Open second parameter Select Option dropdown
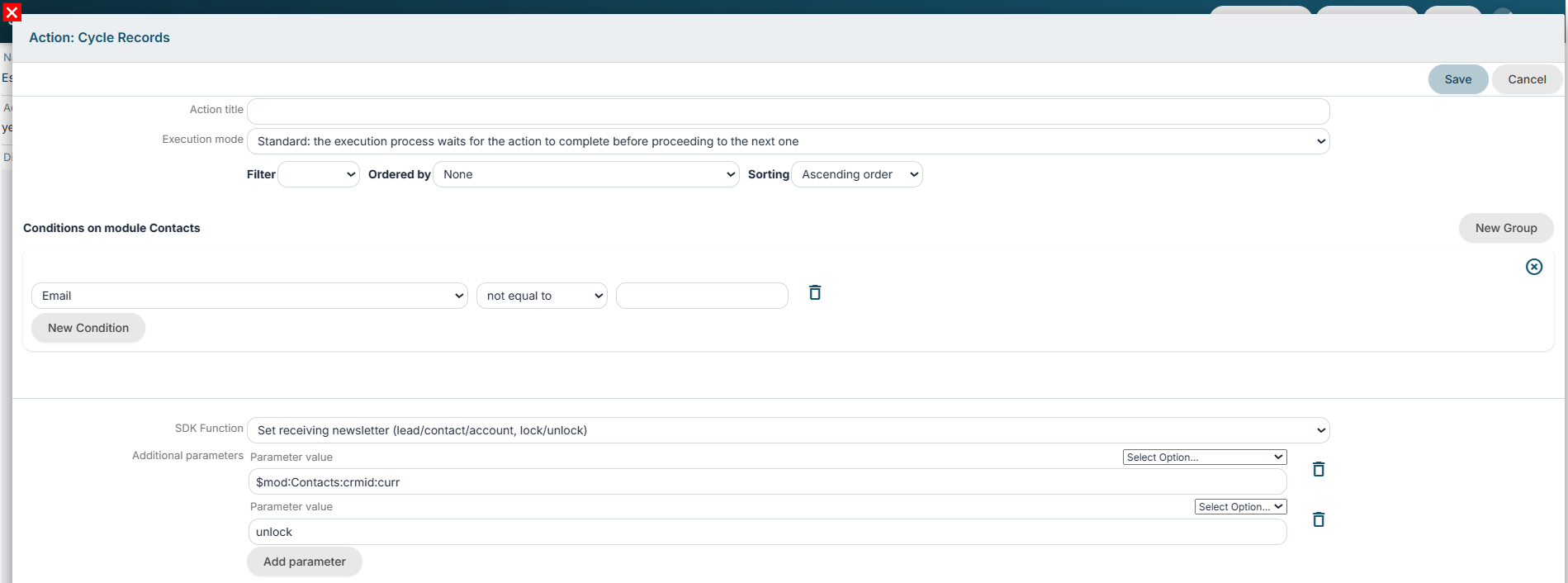The width and height of the screenshot is (1568, 583). click(1241, 506)
